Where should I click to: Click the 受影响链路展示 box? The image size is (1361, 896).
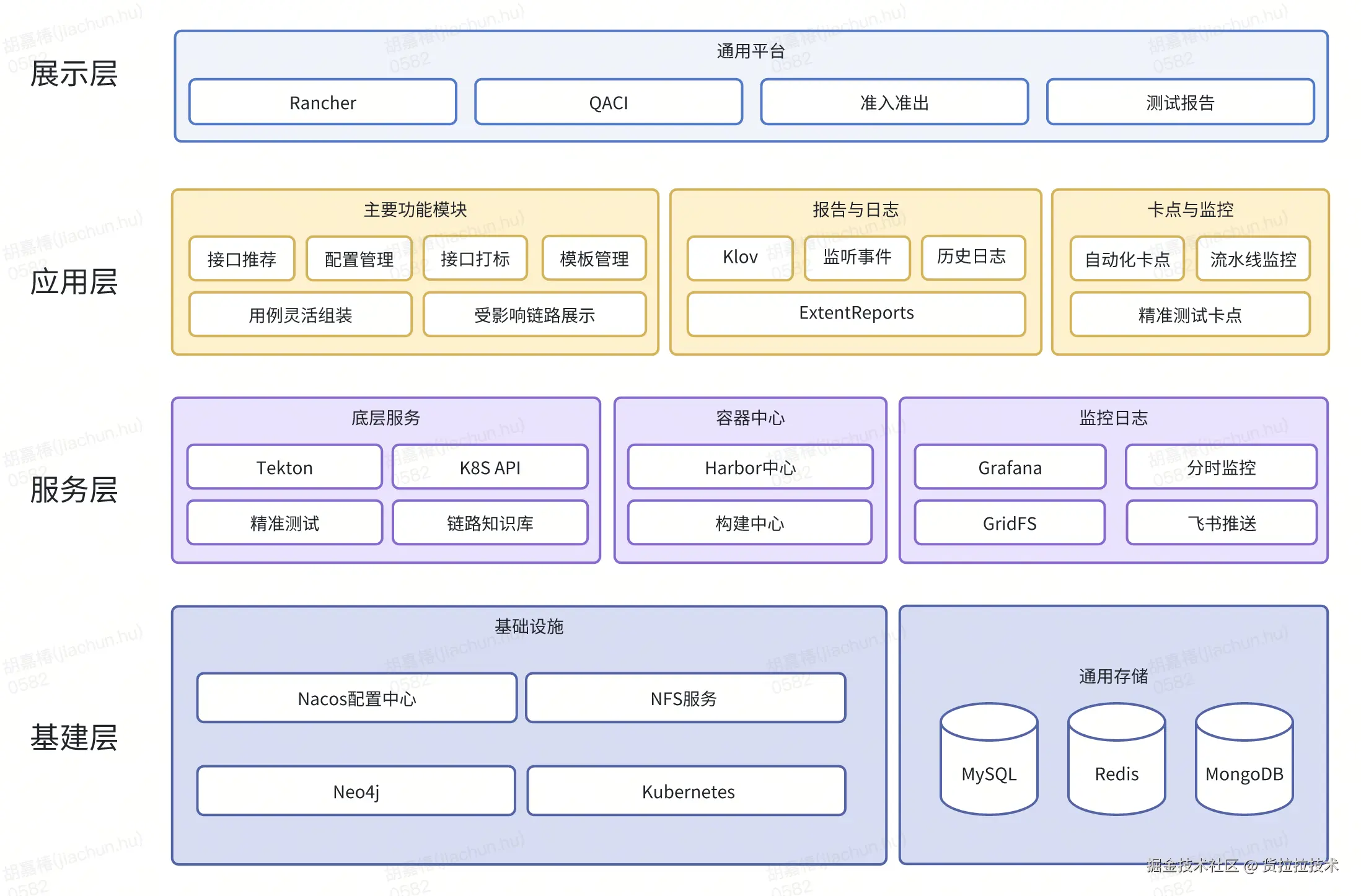[x=534, y=315]
